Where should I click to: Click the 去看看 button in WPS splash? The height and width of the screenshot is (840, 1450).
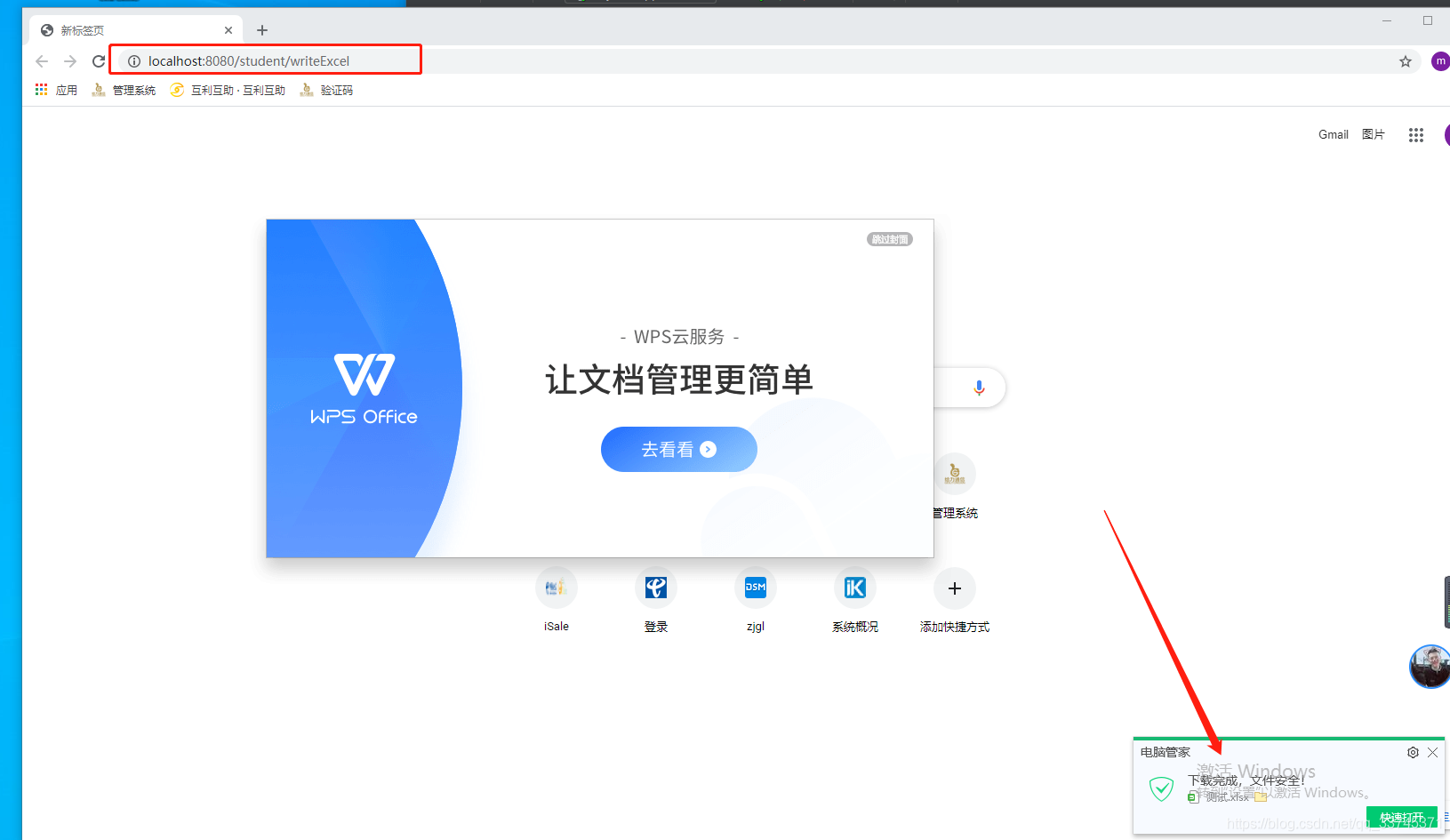pyautogui.click(x=679, y=449)
